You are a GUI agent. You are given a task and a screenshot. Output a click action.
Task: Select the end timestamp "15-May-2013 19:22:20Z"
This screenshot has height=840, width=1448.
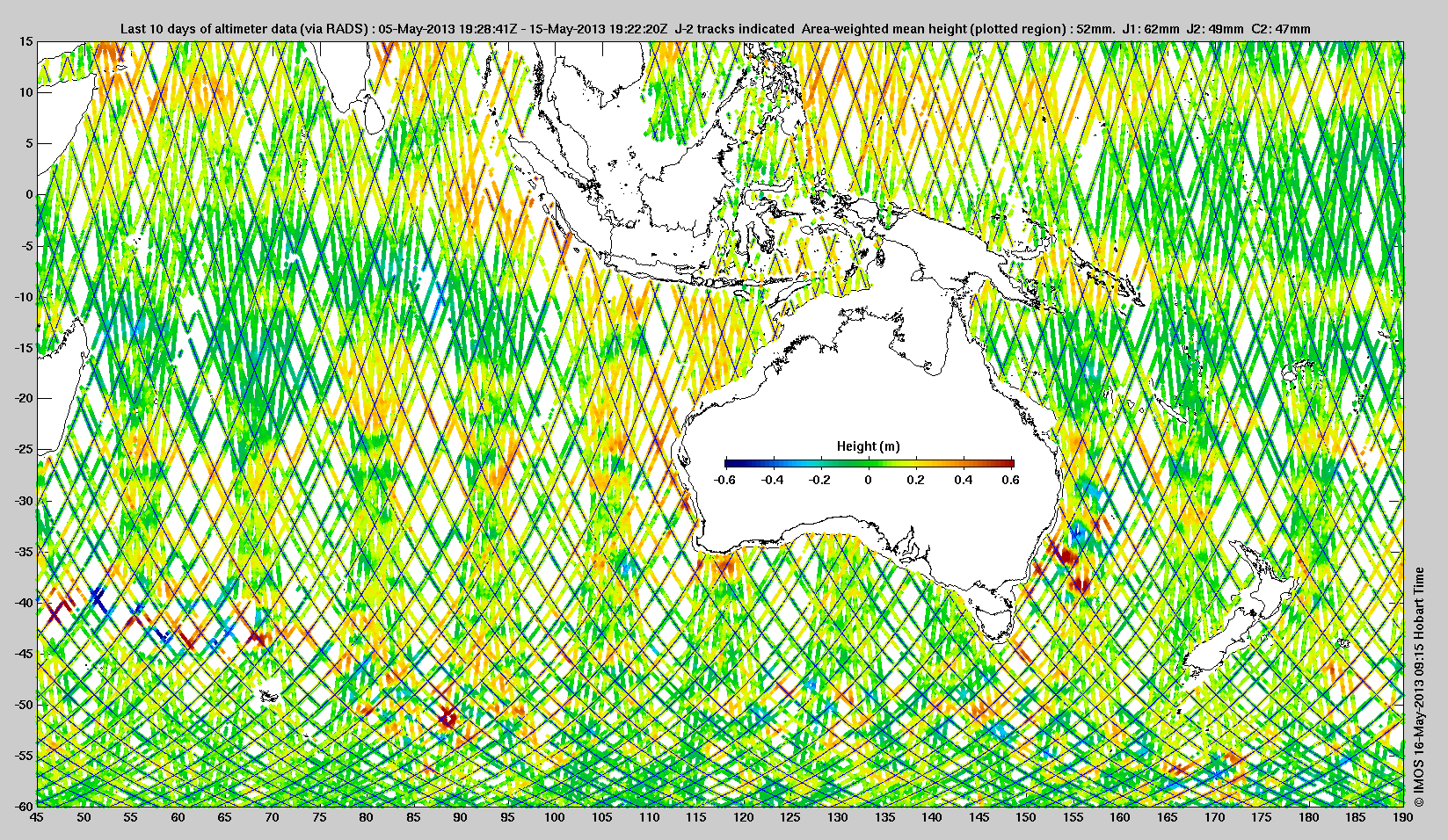click(600, 29)
